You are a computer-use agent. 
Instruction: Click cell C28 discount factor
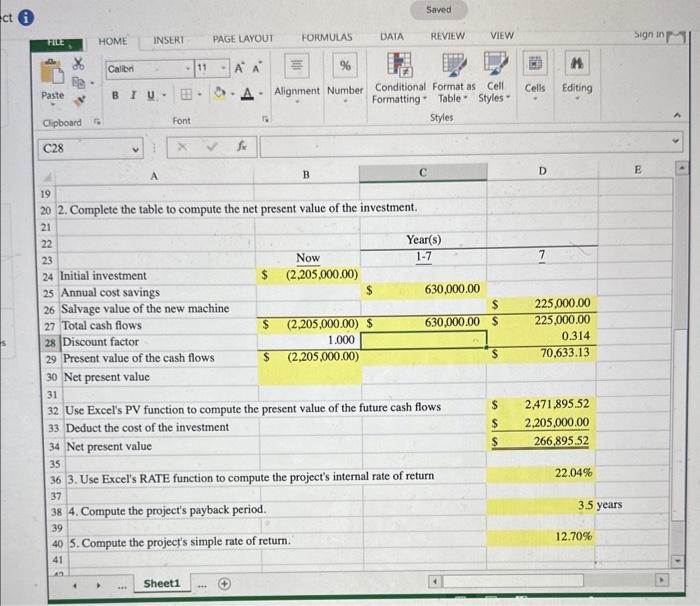(423, 339)
